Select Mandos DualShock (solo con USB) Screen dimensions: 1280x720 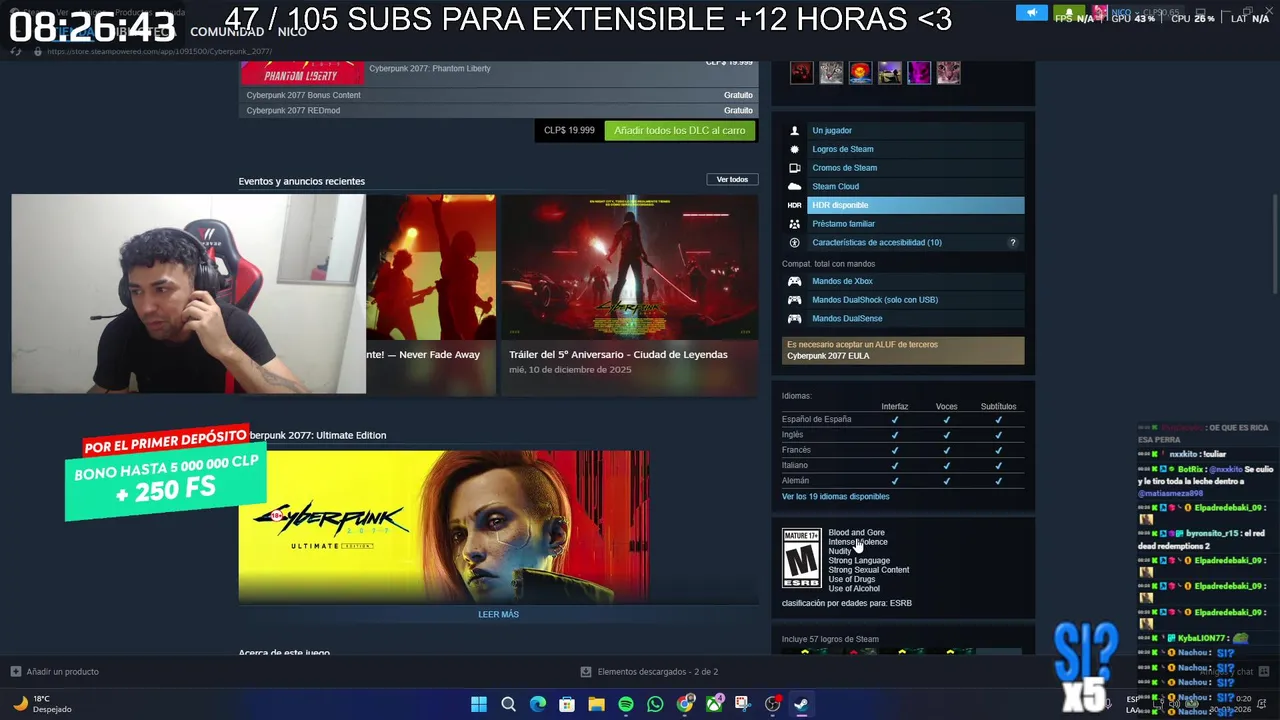coord(904,300)
